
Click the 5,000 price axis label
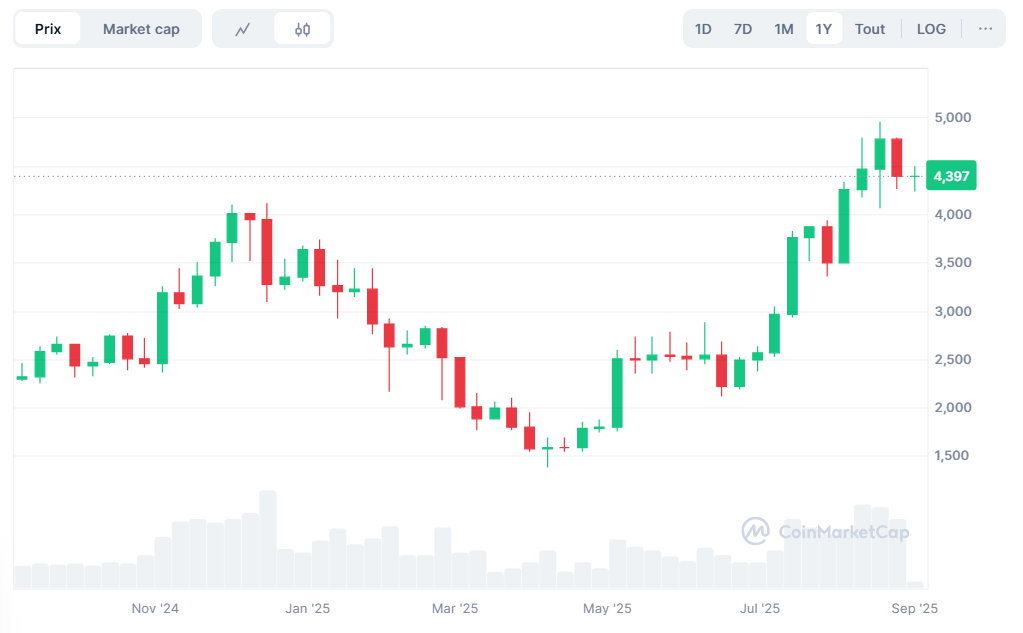[951, 118]
